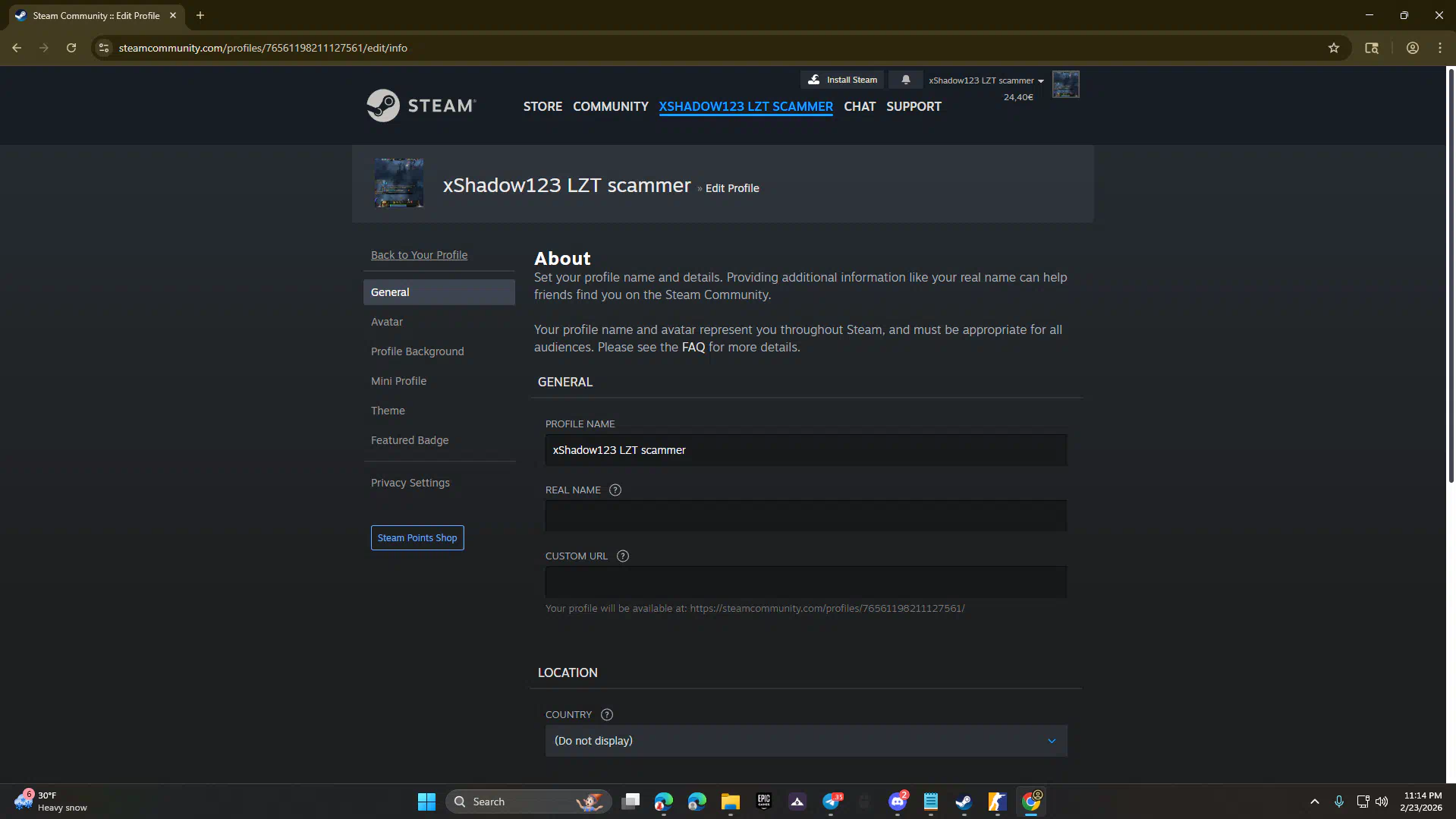
Task: Open Steam from the Windows taskbar
Action: [964, 802]
